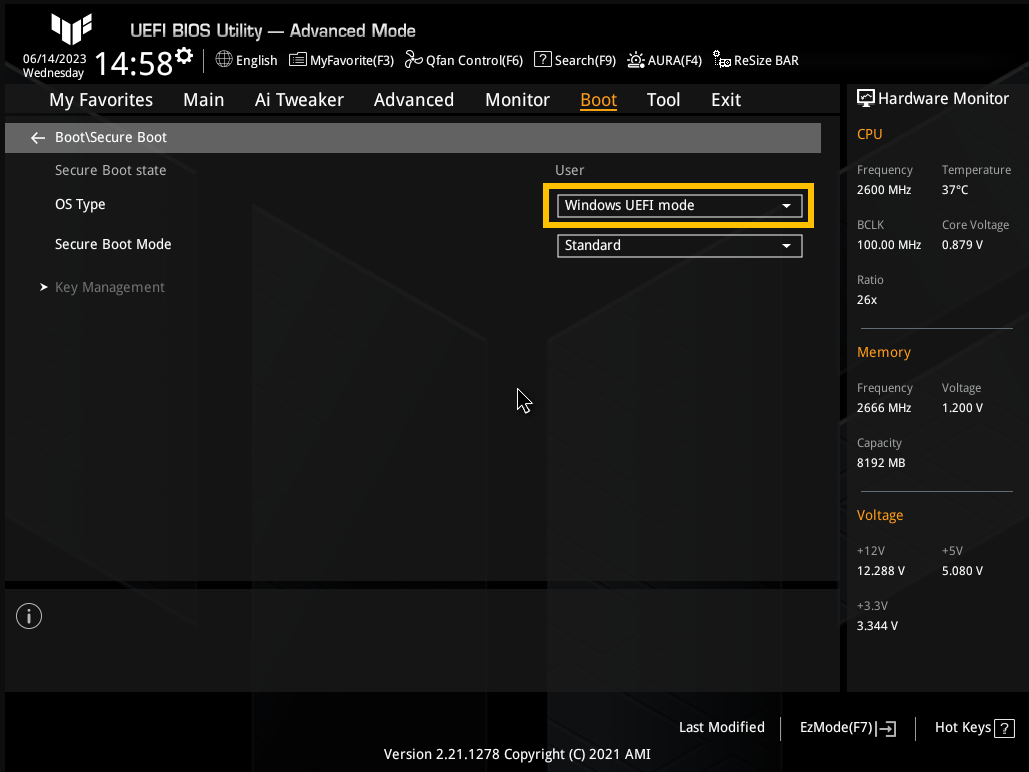Image resolution: width=1029 pixels, height=772 pixels.
Task: Click Memory voltage value 1.200 V
Action: pyautogui.click(x=962, y=408)
